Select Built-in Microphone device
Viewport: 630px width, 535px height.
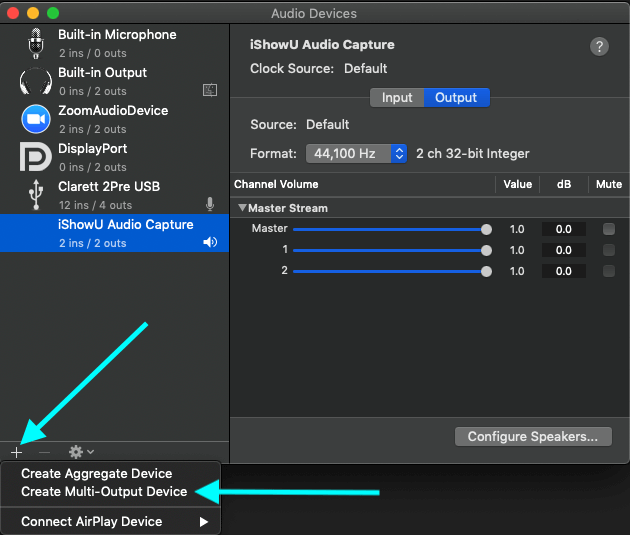point(115,43)
